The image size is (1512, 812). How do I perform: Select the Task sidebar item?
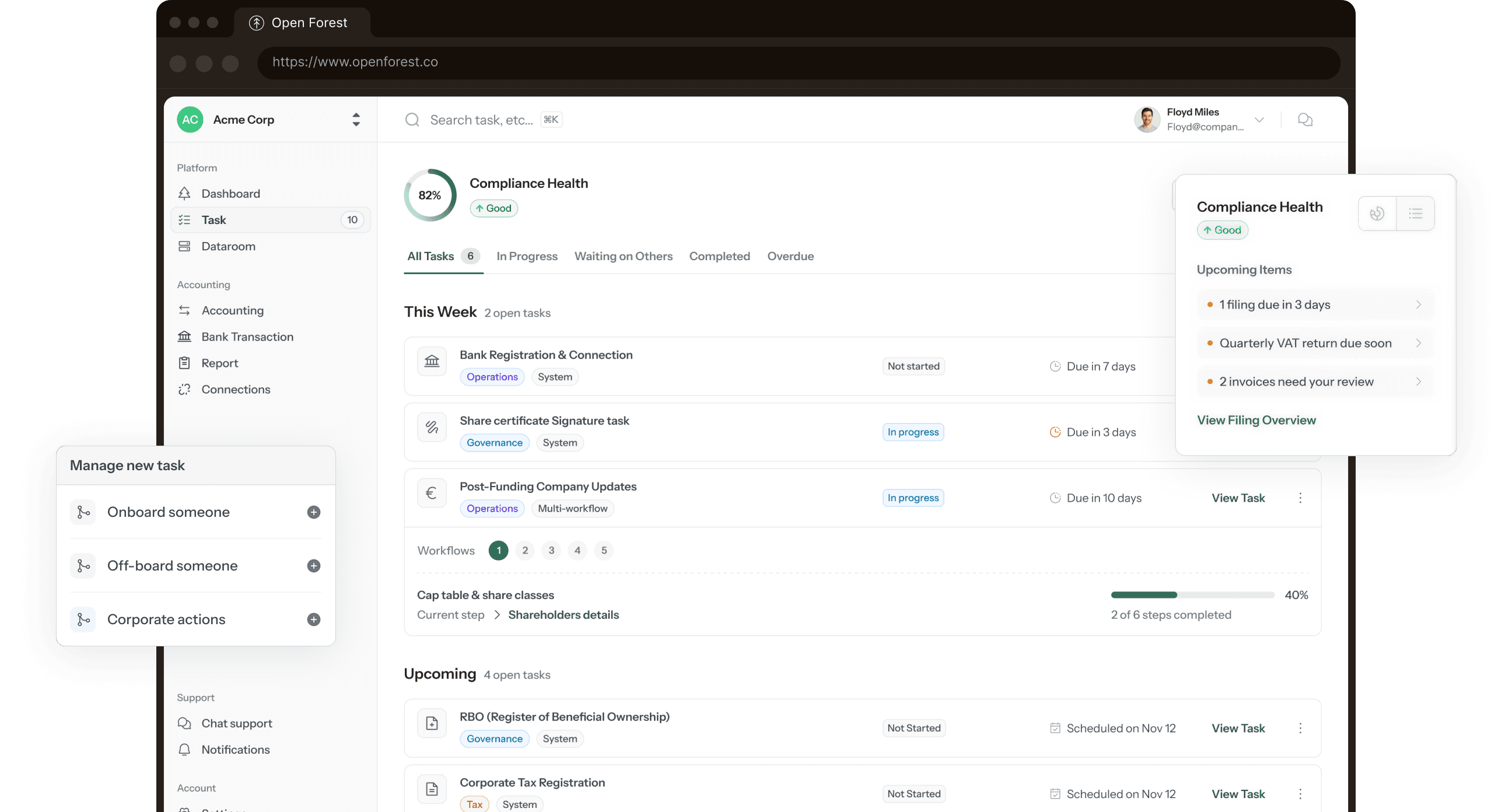(270, 219)
